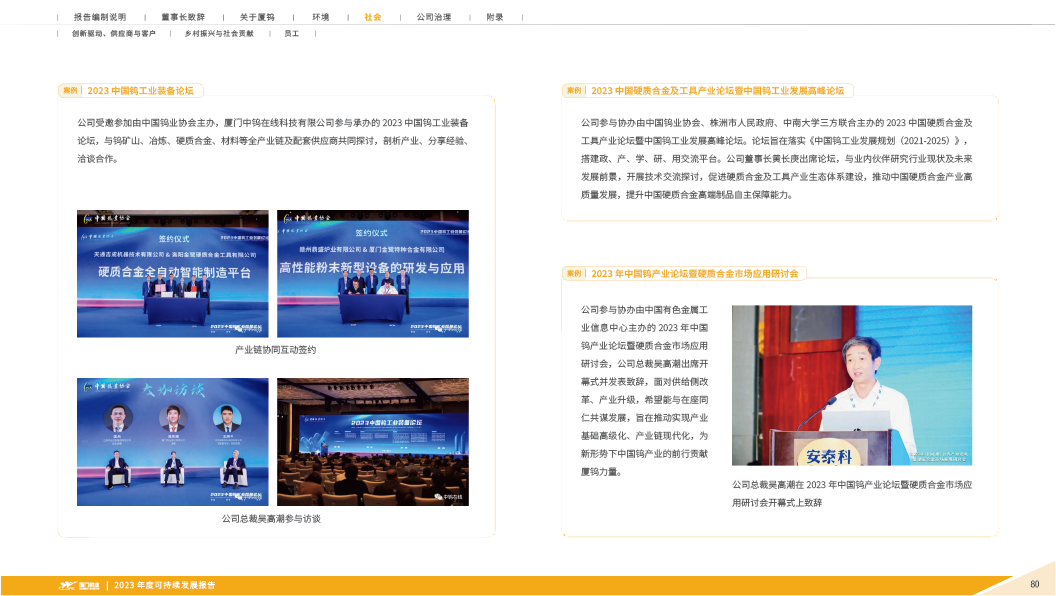Click the speaker photo at 安泰科 podium
This screenshot has height=596, width=1056.
coord(851,385)
